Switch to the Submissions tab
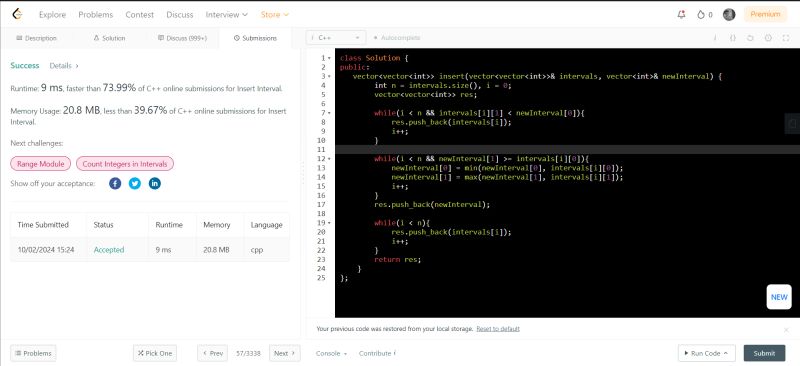 coord(255,38)
